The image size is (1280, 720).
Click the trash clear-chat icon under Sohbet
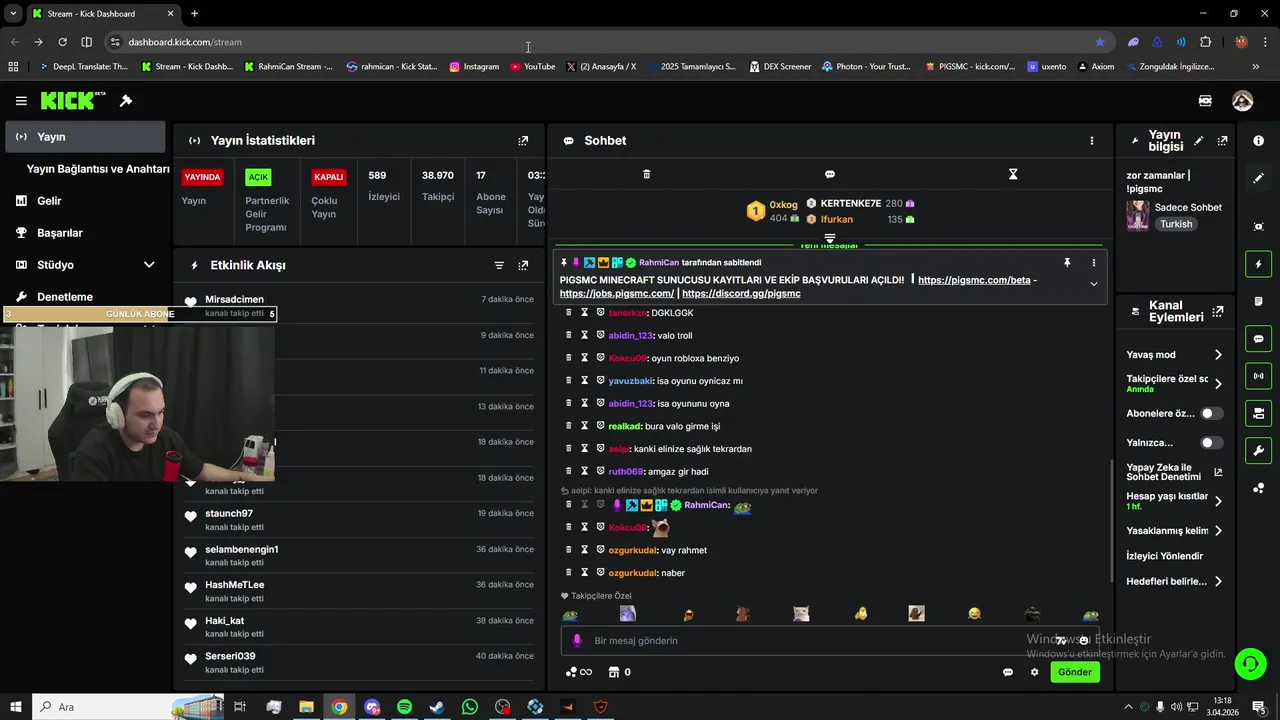pyautogui.click(x=646, y=174)
